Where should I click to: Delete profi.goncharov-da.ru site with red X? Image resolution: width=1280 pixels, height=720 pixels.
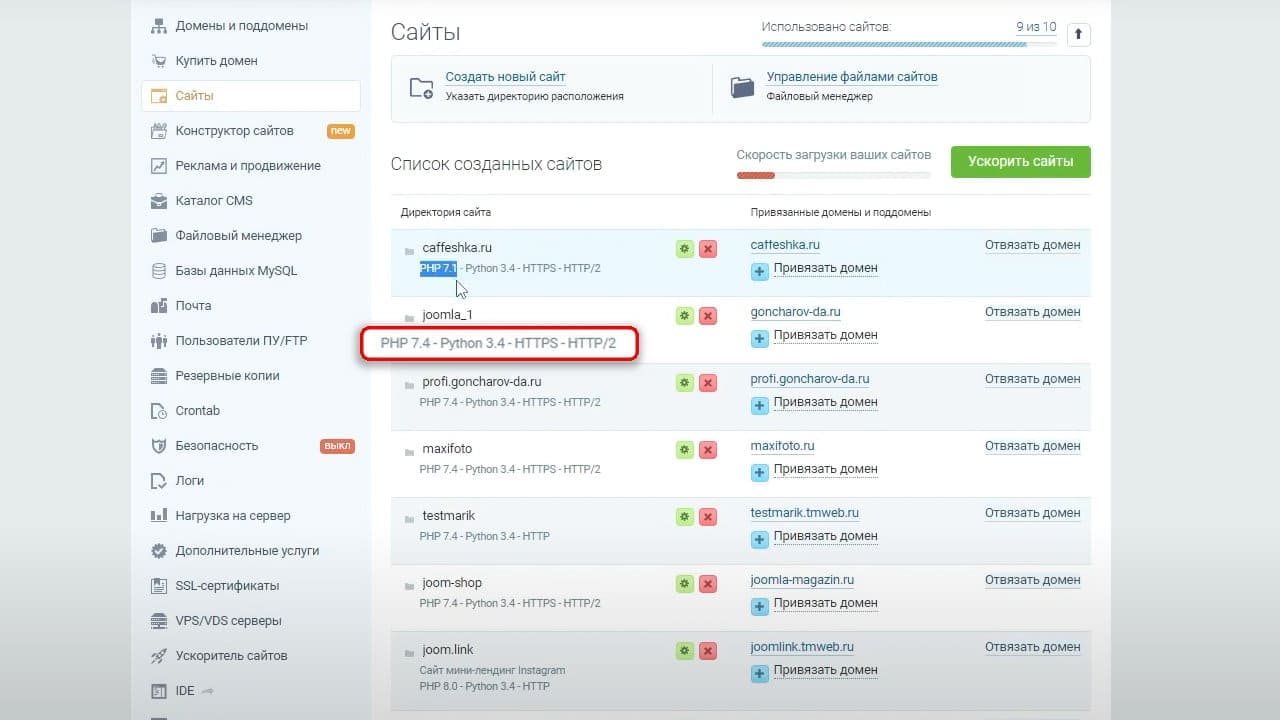(708, 383)
